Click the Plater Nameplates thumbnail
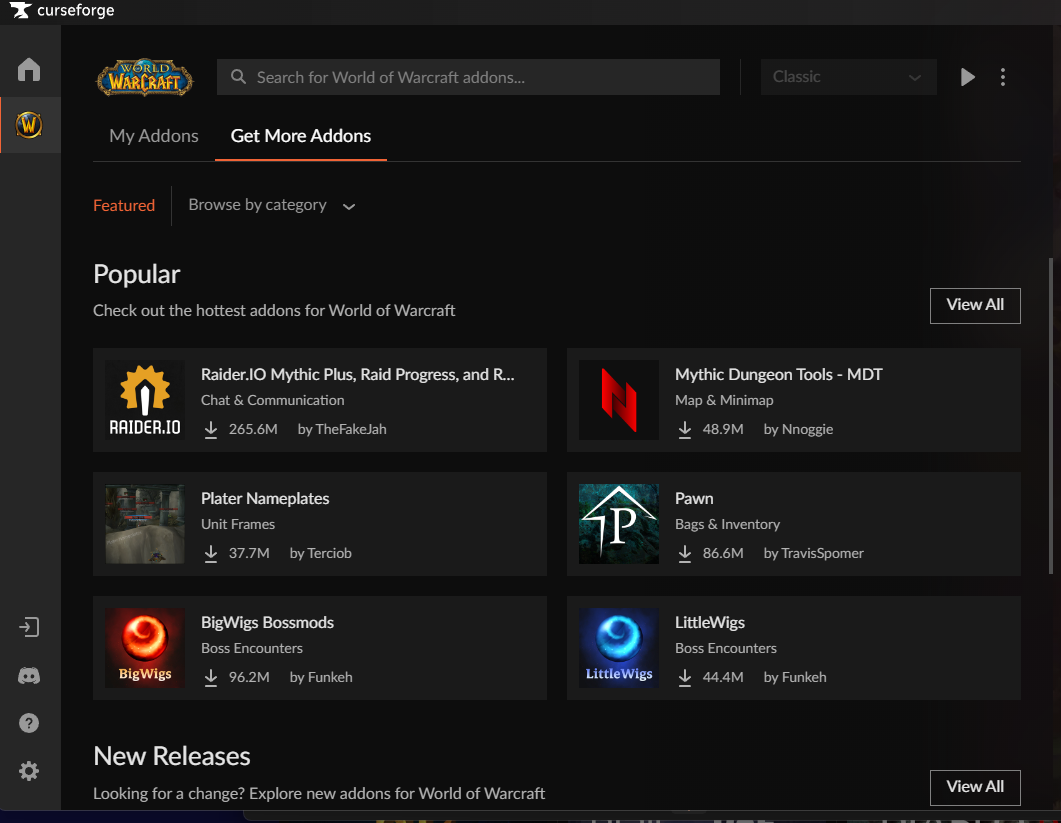This screenshot has height=823, width=1061. pos(145,524)
